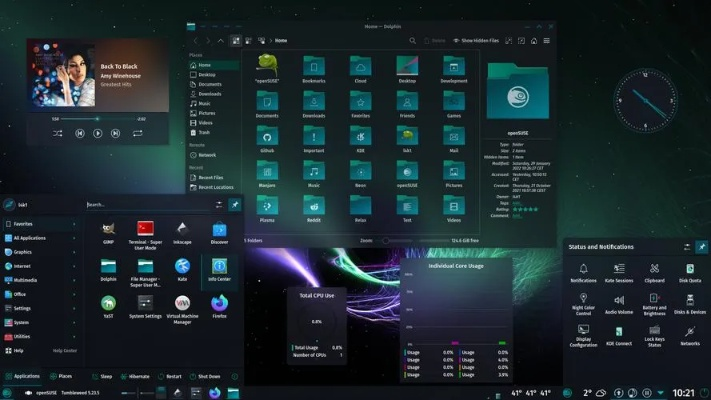Switch to the Places tab in launcher

pos(61,377)
